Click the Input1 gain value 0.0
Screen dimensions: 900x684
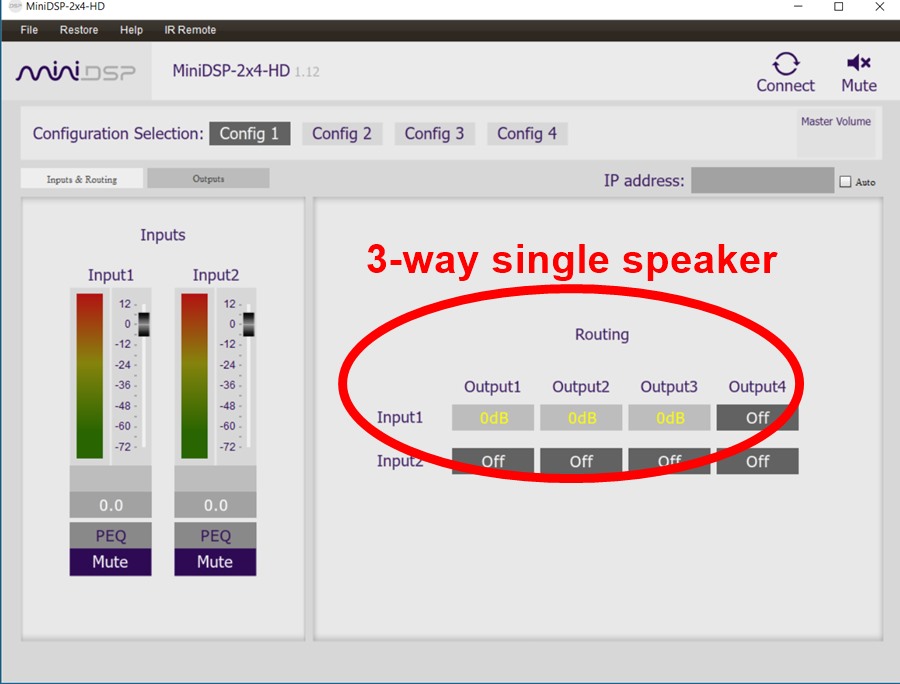[x=111, y=505]
